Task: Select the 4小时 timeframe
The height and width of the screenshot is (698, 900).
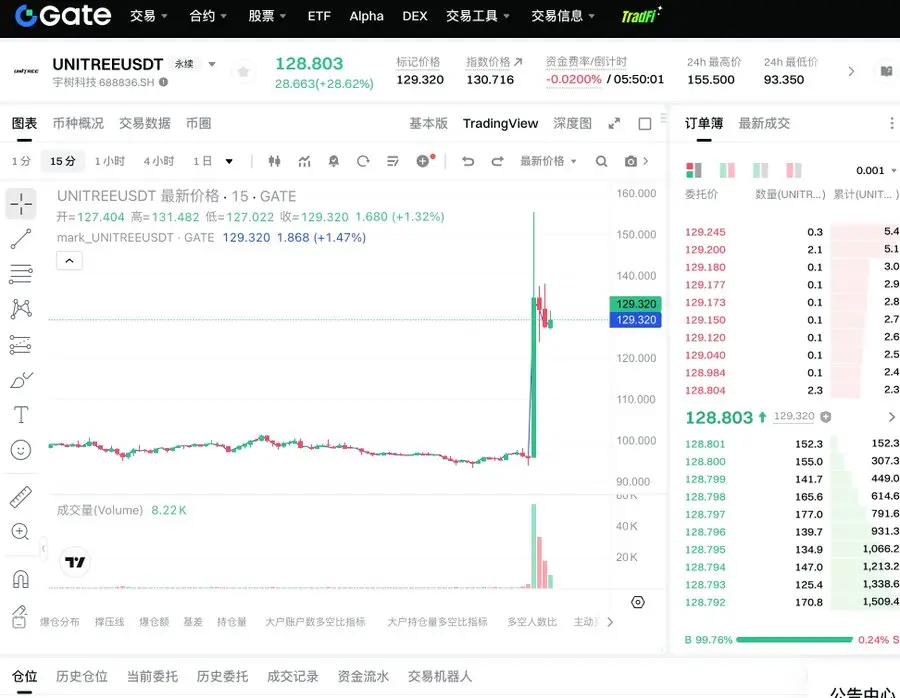Action: click(x=159, y=161)
